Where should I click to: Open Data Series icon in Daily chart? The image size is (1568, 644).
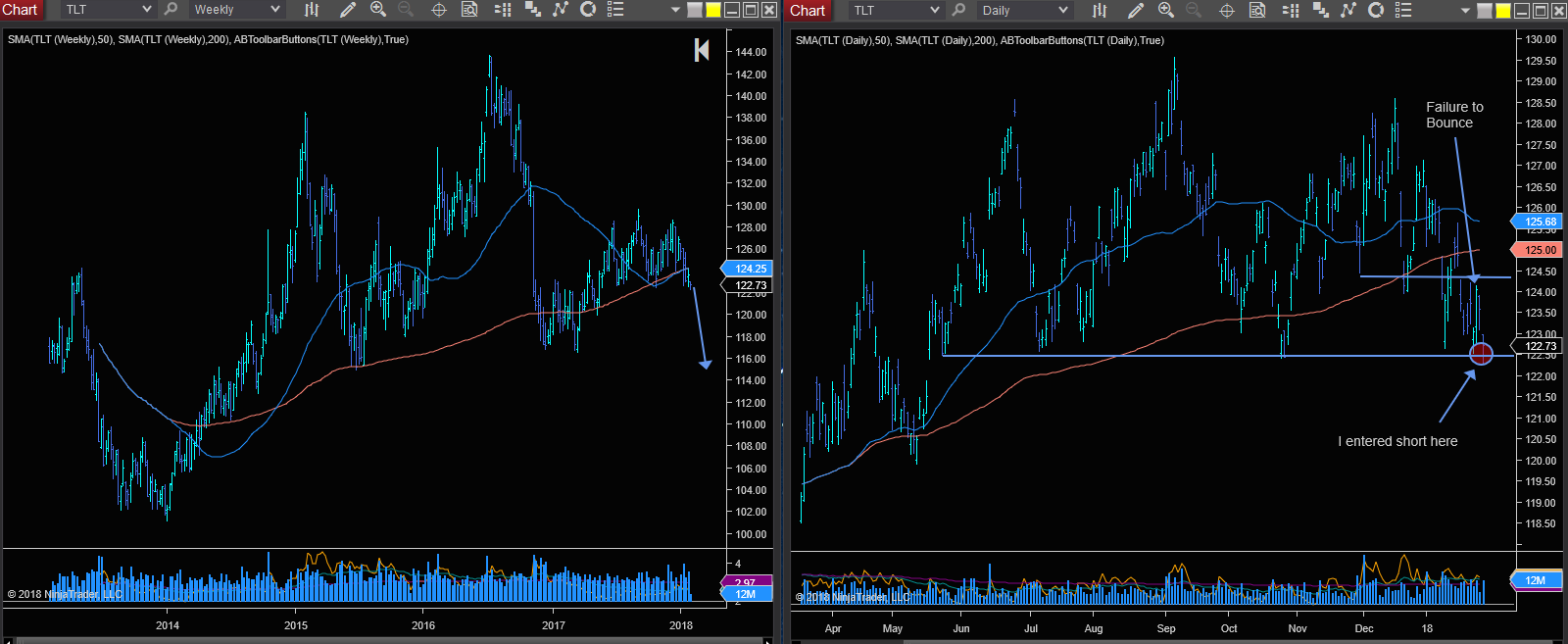pyautogui.click(x=1321, y=10)
